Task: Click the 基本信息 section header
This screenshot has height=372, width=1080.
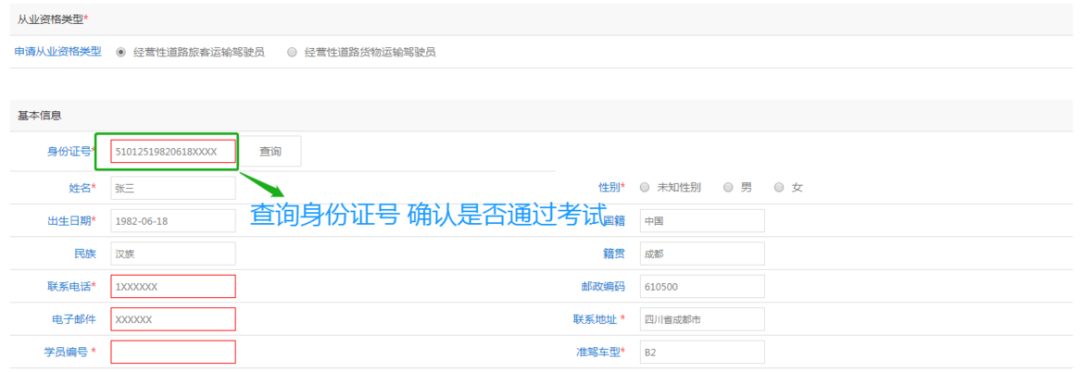Action: coord(39,116)
